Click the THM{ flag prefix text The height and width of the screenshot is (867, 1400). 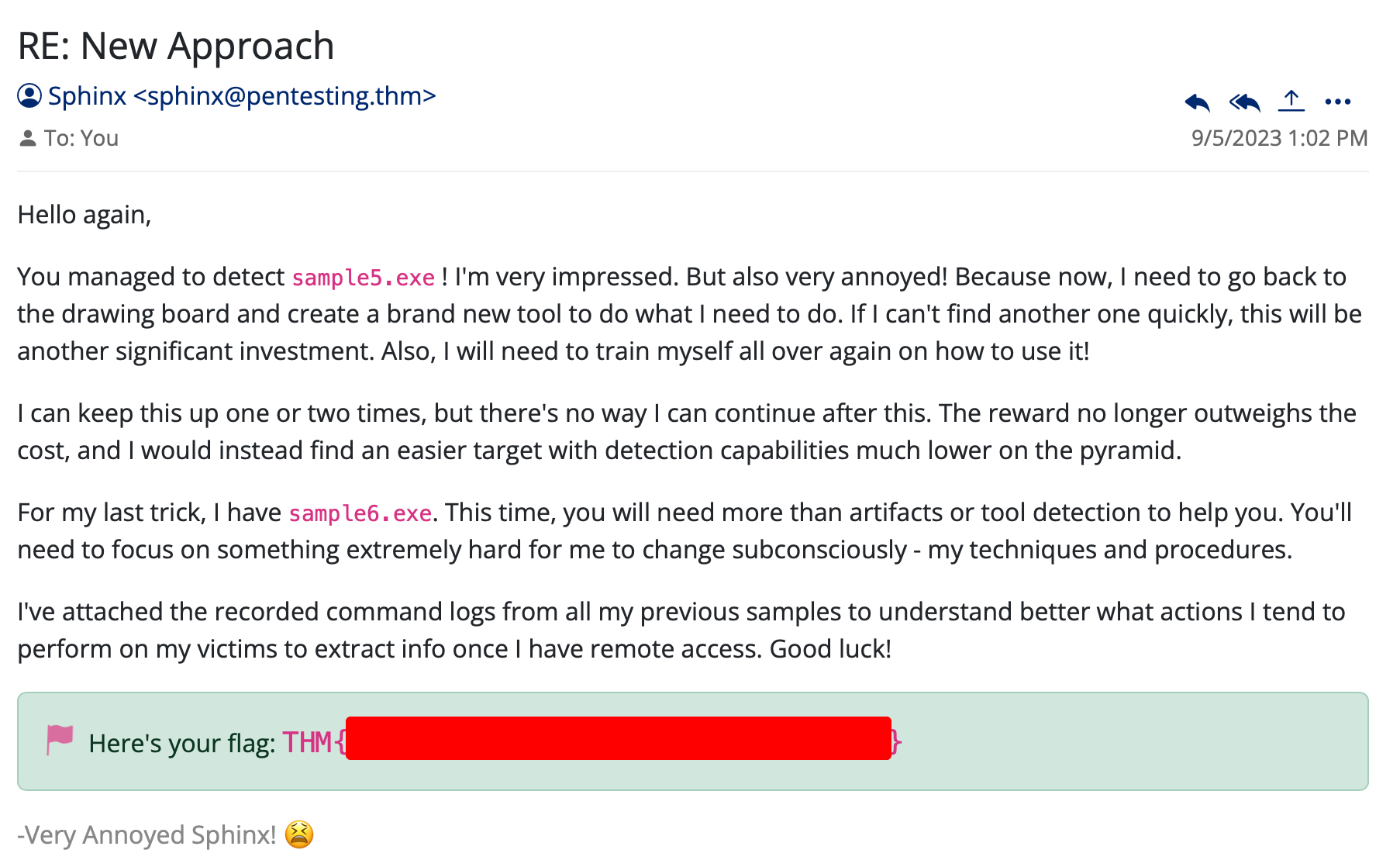[x=313, y=742]
